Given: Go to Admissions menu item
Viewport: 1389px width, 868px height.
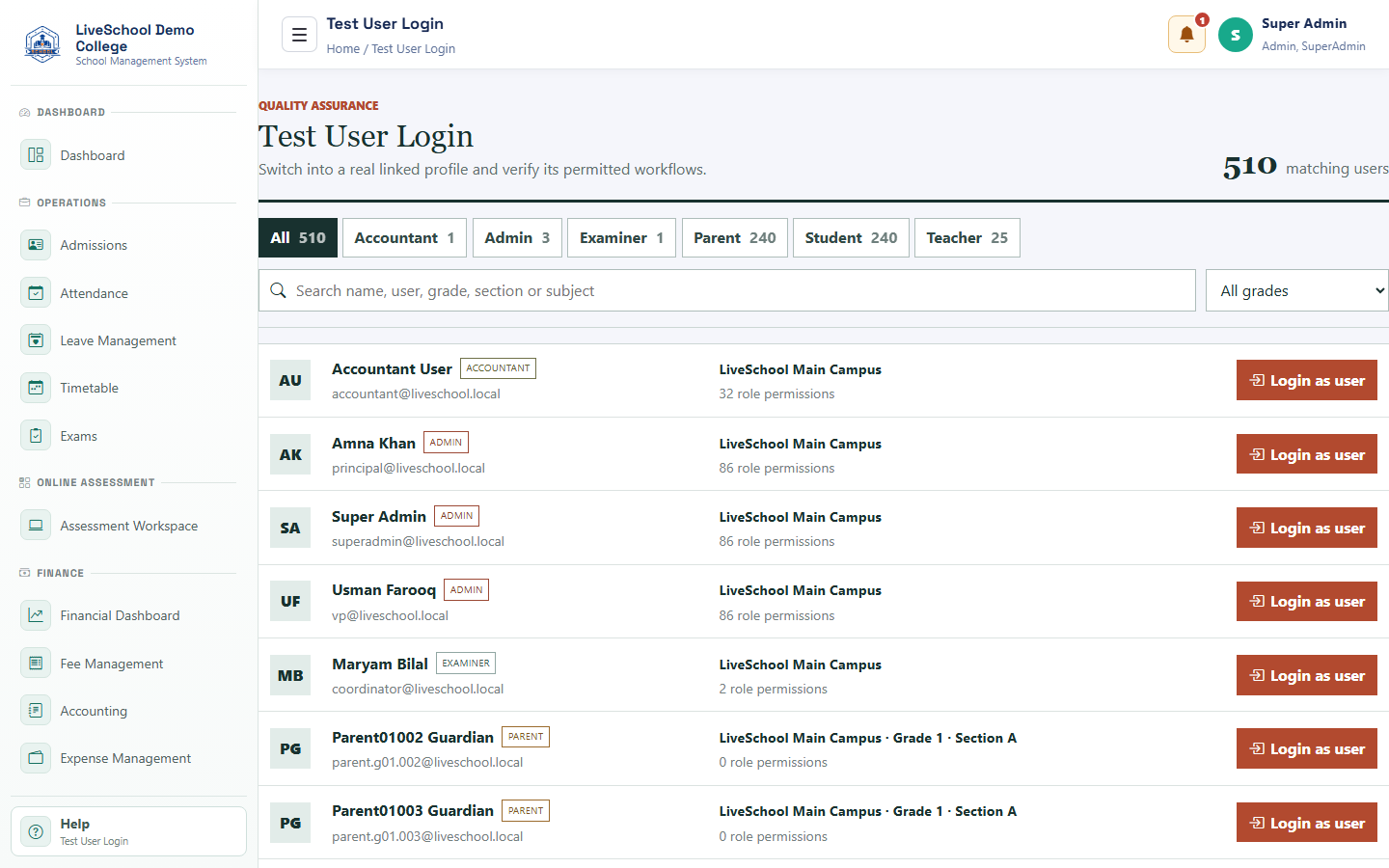Looking at the screenshot, I should (x=128, y=245).
